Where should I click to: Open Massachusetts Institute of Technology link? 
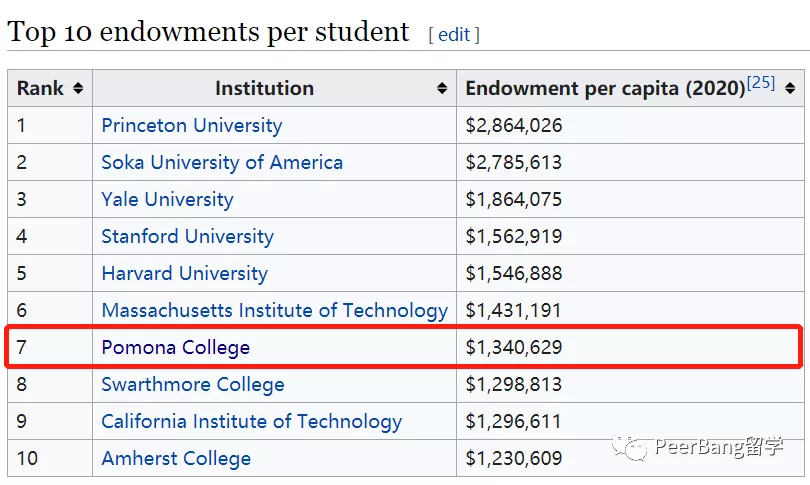pyautogui.click(x=274, y=310)
